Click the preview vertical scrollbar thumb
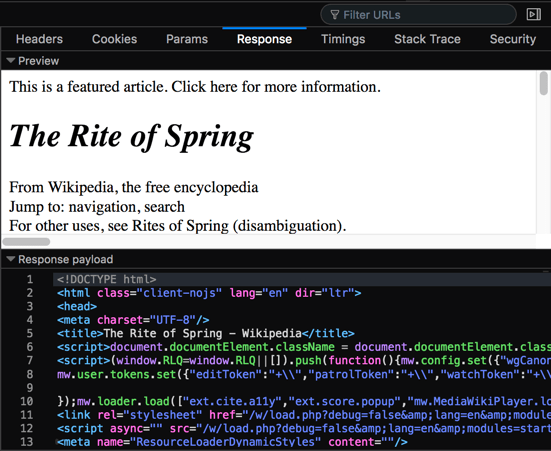 [544, 83]
